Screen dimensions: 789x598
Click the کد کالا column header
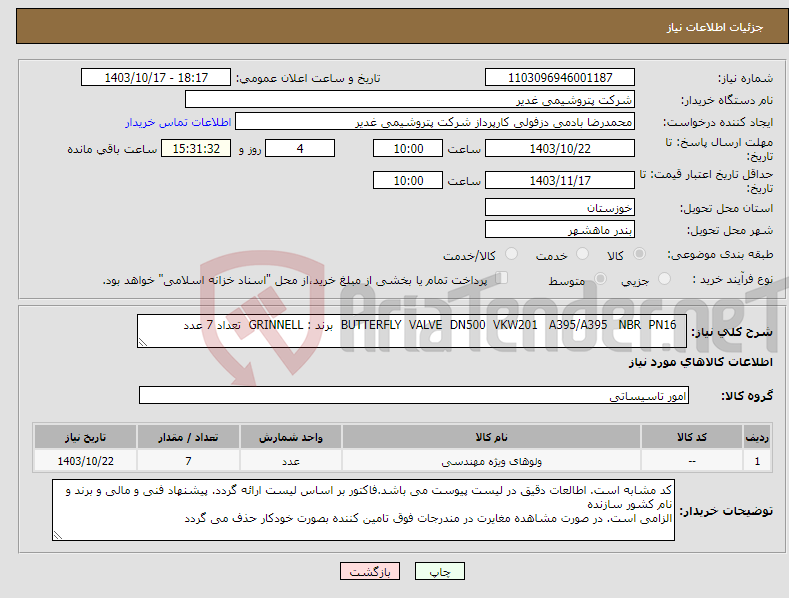click(692, 437)
